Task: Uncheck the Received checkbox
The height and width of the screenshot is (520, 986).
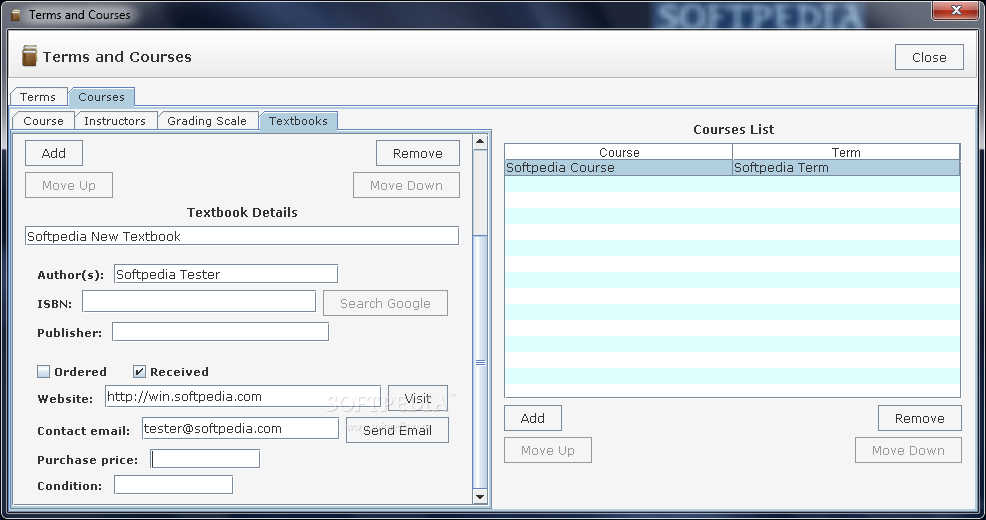Action: (139, 372)
